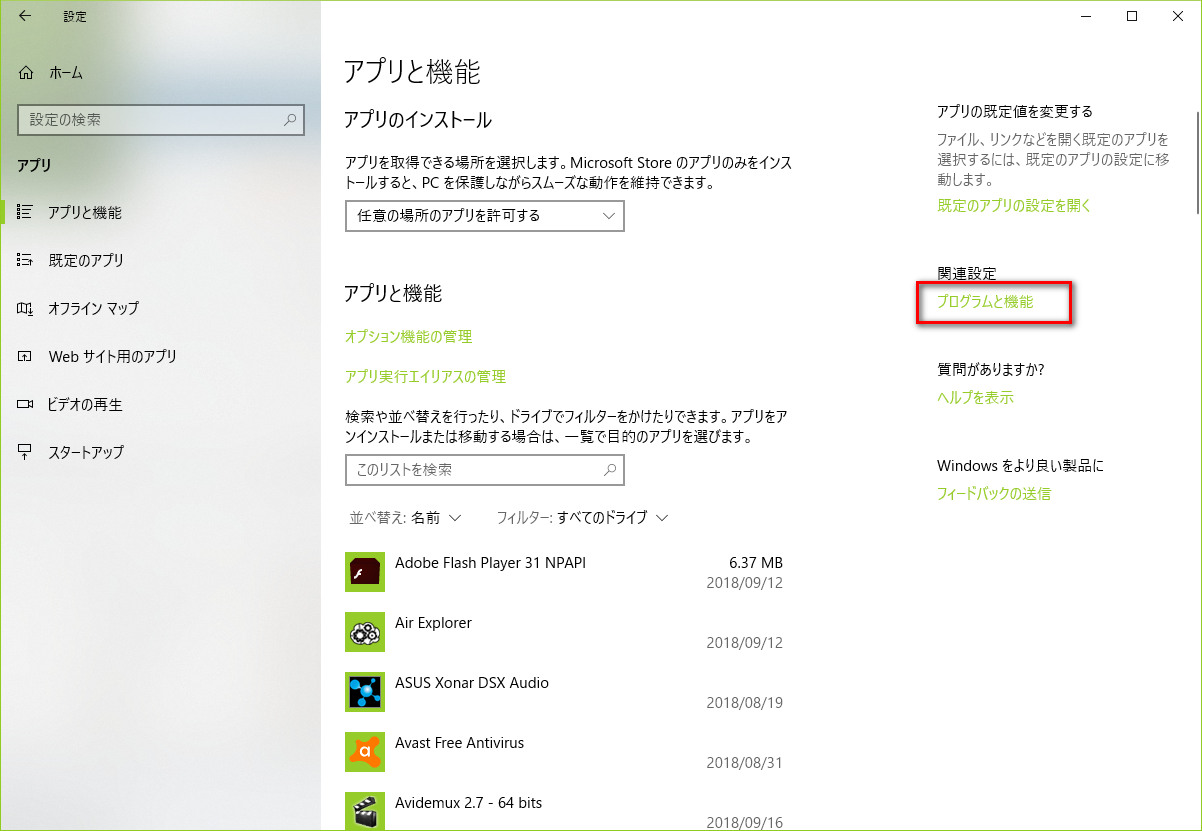The image size is (1202, 831).
Task: Open the ビデオの再生 settings page
Action: [x=85, y=405]
